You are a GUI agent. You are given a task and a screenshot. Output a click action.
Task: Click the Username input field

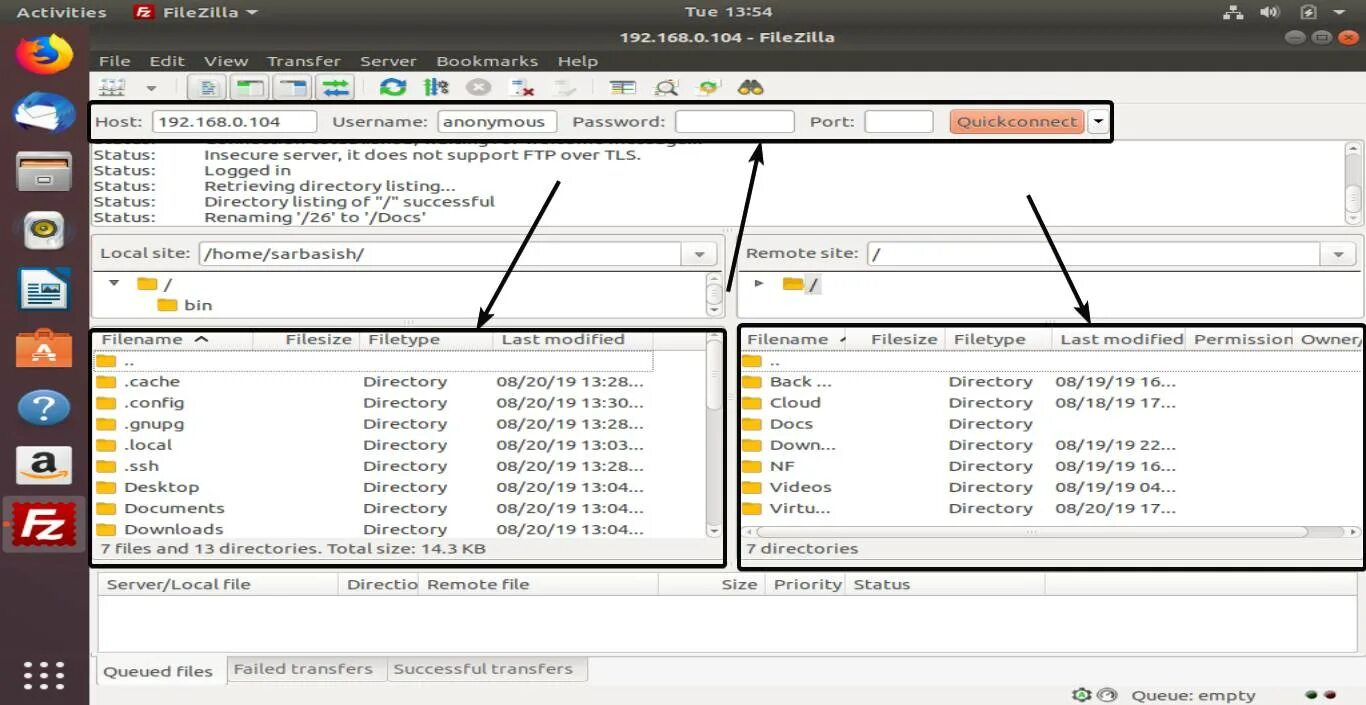tap(496, 122)
